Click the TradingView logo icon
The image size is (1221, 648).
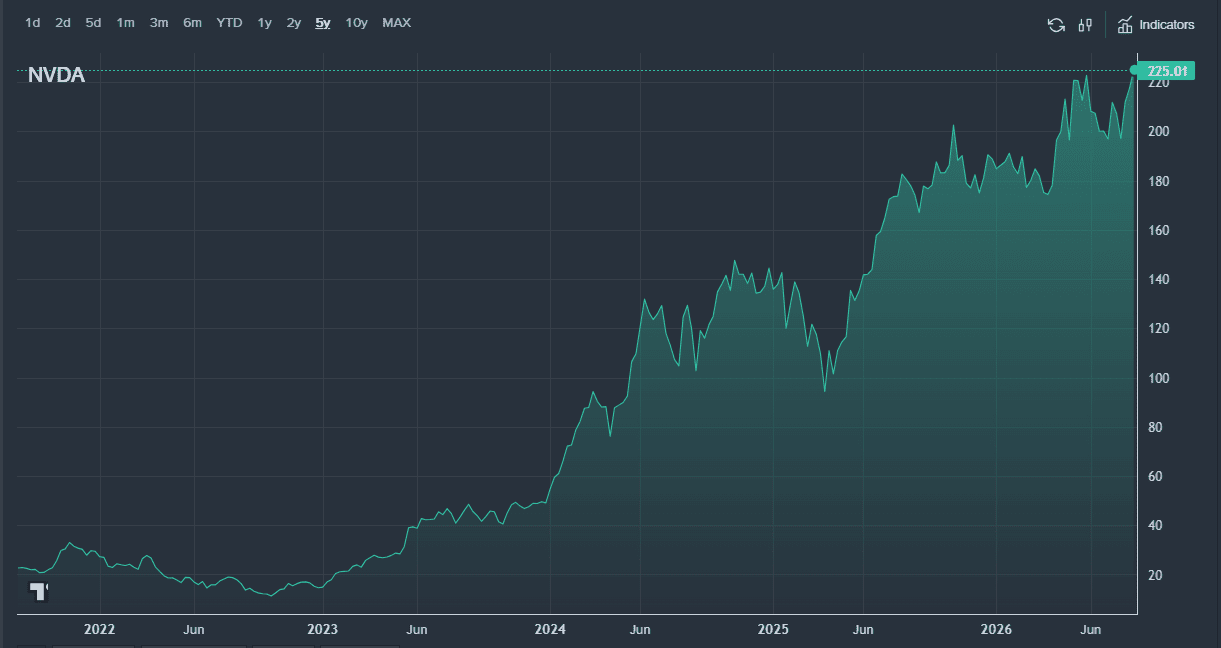(x=39, y=590)
